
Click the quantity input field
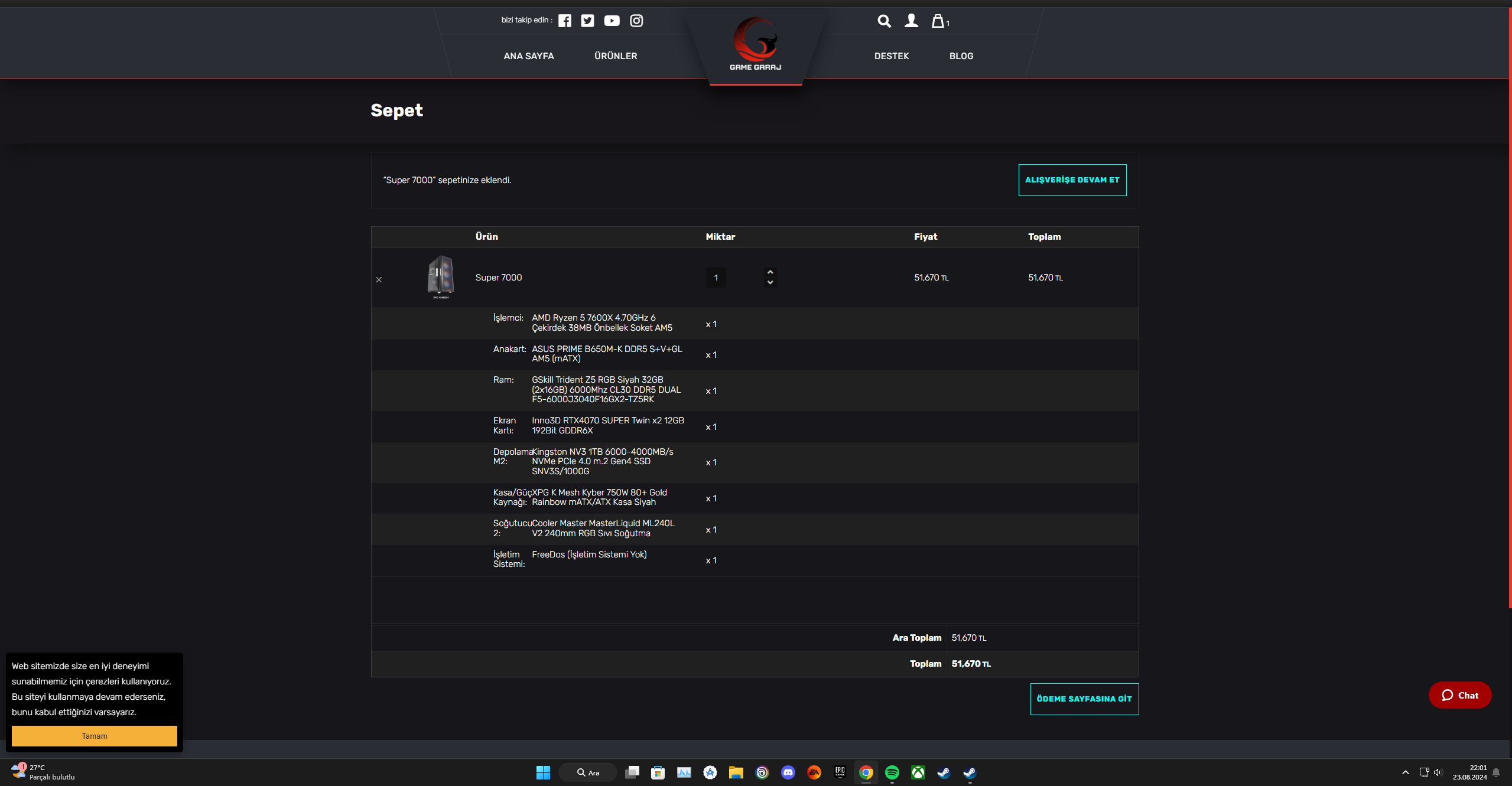pyautogui.click(x=716, y=278)
